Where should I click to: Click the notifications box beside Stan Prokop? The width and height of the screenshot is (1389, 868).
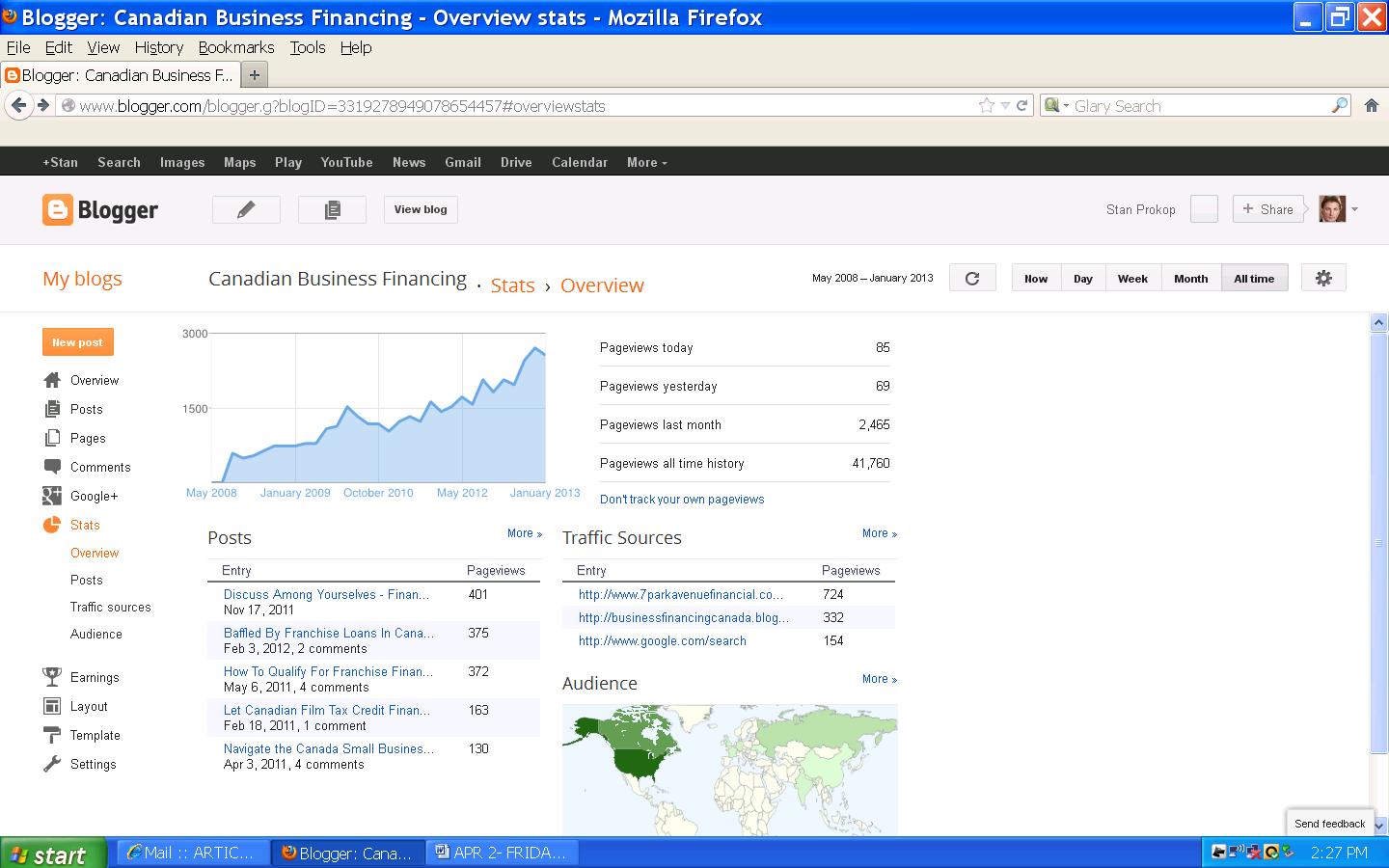[1204, 209]
